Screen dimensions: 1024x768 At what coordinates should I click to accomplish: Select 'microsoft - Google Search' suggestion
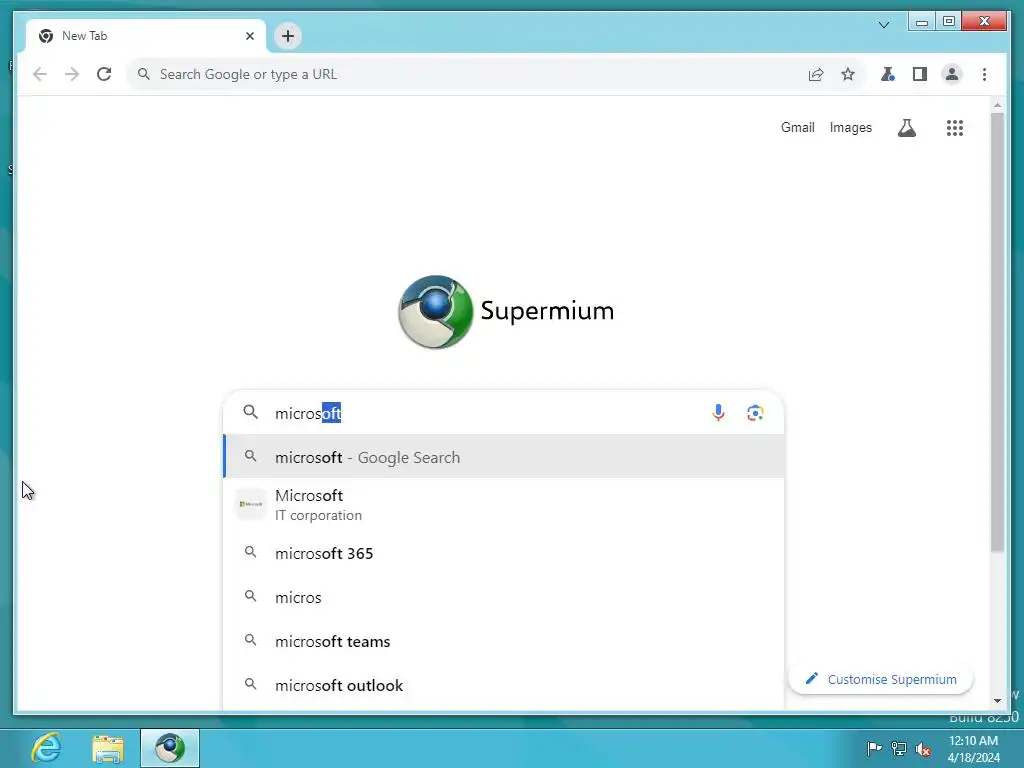pos(504,456)
